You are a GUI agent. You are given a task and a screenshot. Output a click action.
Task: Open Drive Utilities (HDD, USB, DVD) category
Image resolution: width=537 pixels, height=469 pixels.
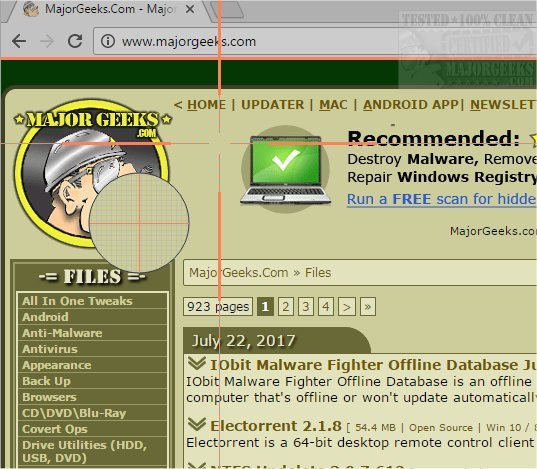(x=84, y=451)
